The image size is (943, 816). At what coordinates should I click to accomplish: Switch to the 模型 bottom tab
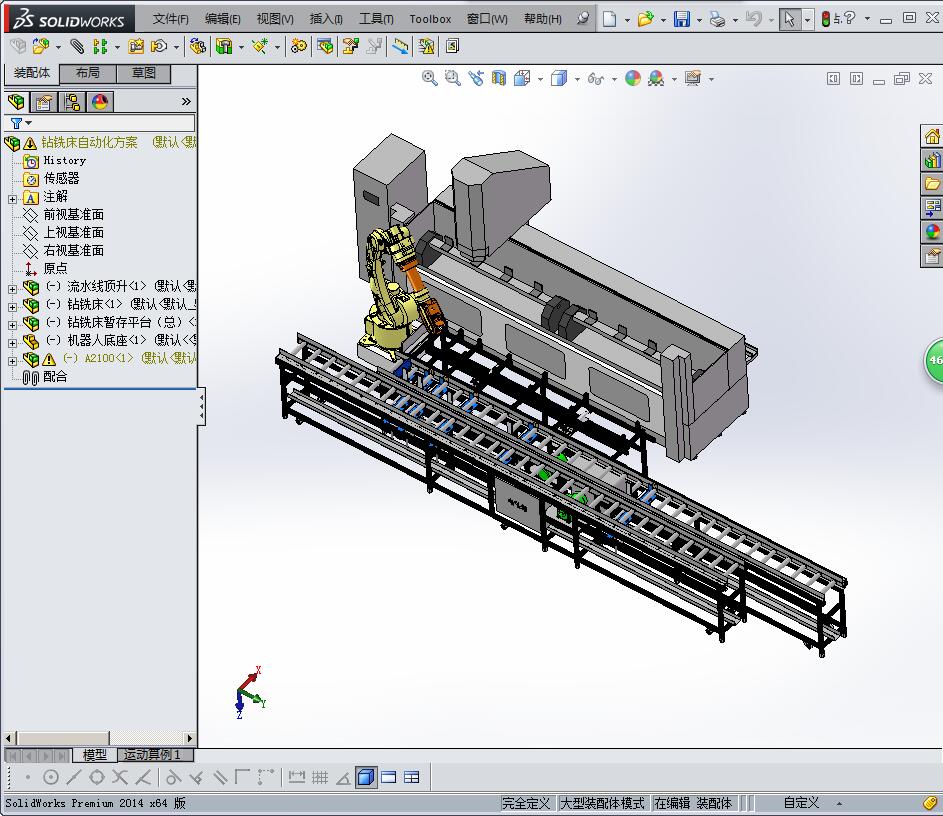(94, 754)
